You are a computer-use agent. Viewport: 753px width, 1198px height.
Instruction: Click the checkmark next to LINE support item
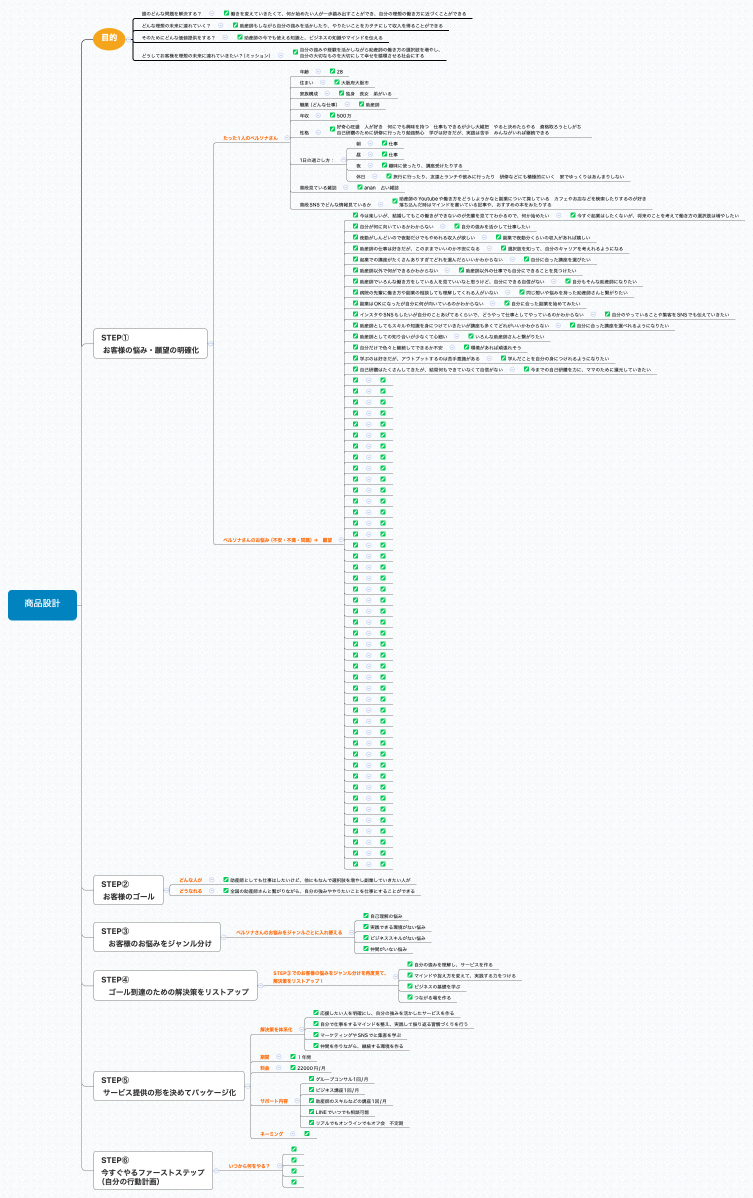(x=311, y=1111)
